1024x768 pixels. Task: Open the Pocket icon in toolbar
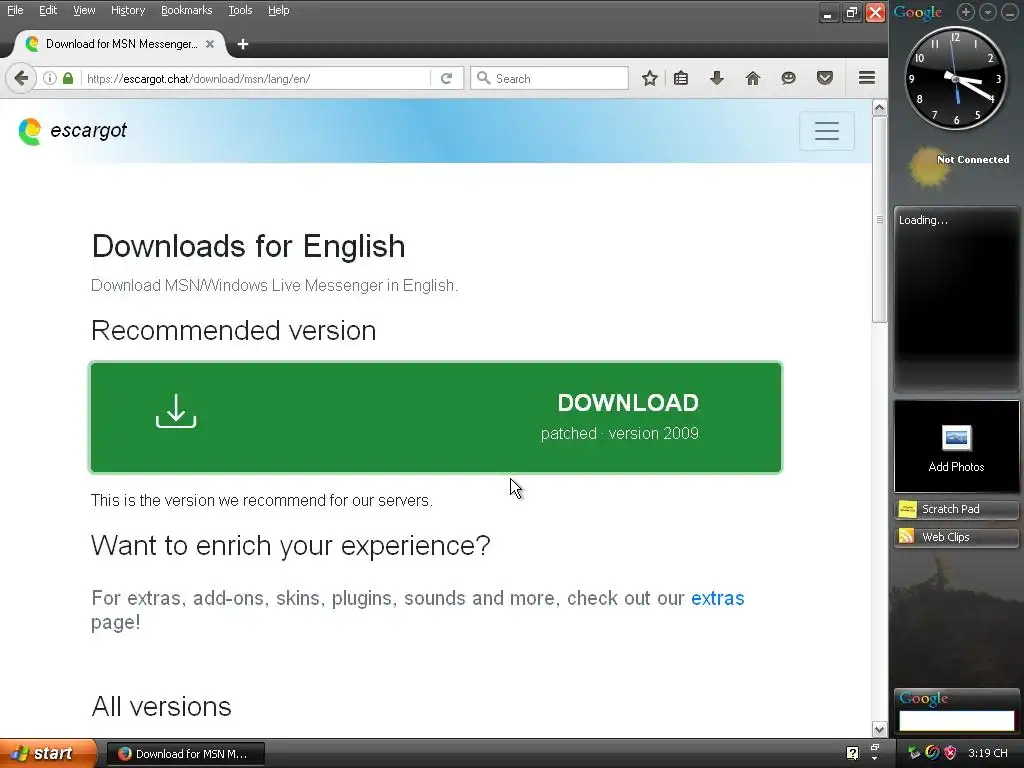click(825, 78)
